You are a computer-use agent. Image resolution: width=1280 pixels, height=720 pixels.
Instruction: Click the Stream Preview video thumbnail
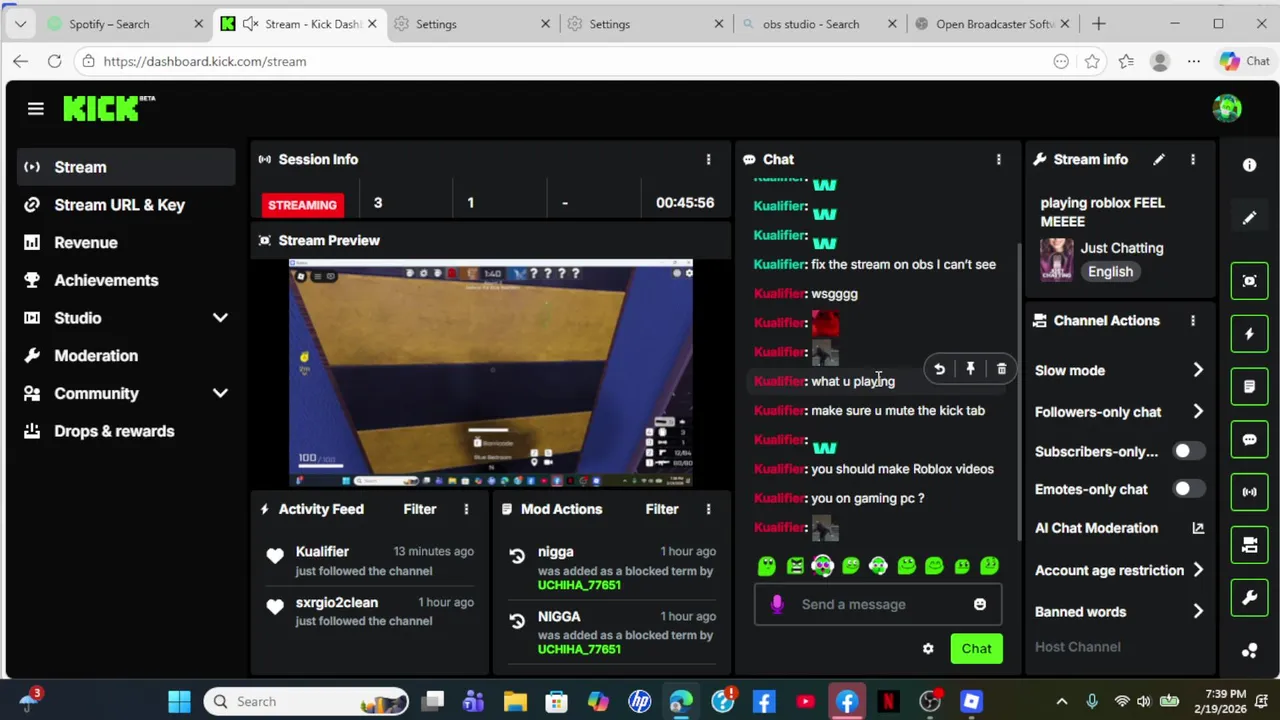pyautogui.click(x=491, y=374)
